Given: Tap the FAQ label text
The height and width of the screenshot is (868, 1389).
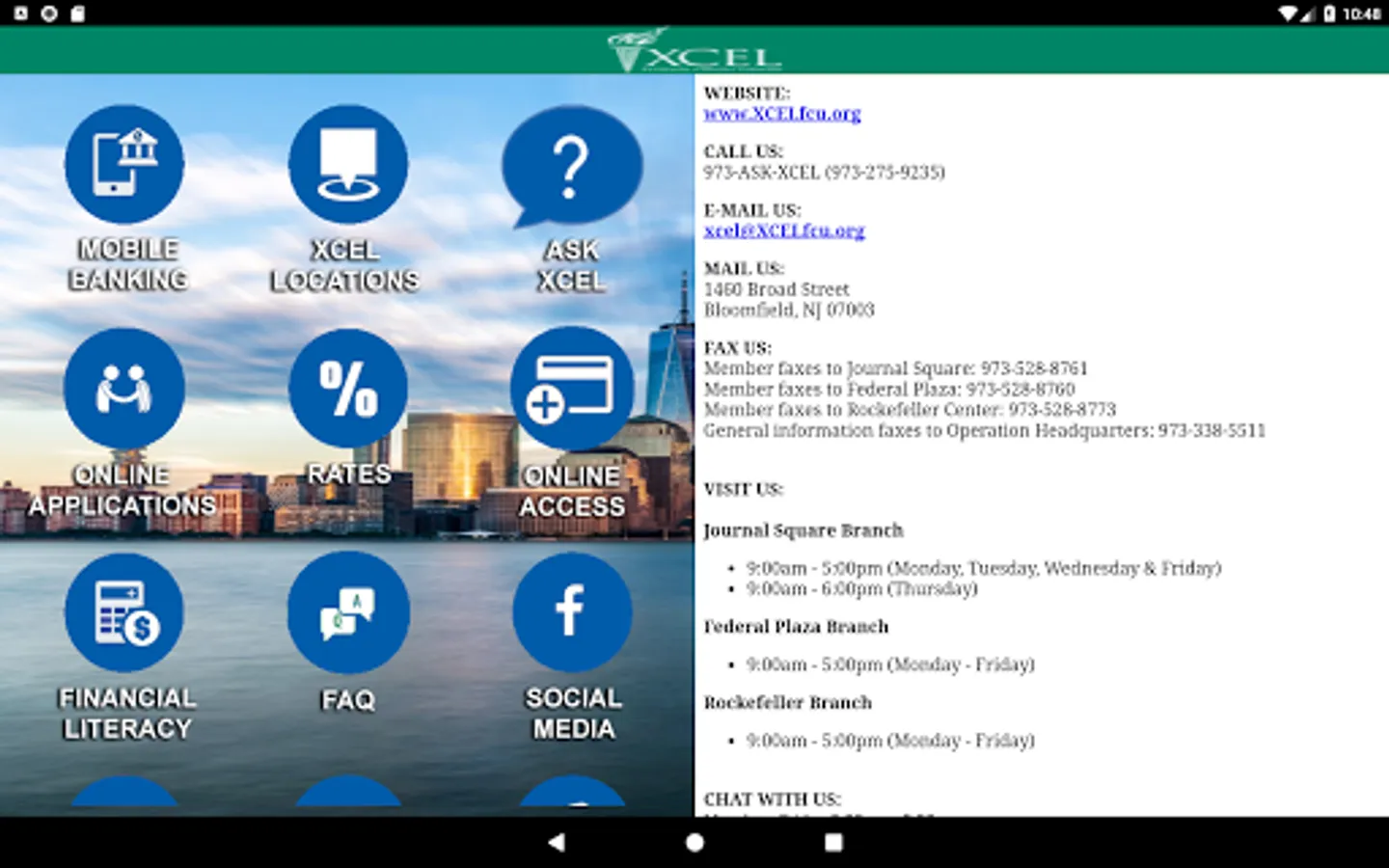Looking at the screenshot, I should pyautogui.click(x=348, y=699).
